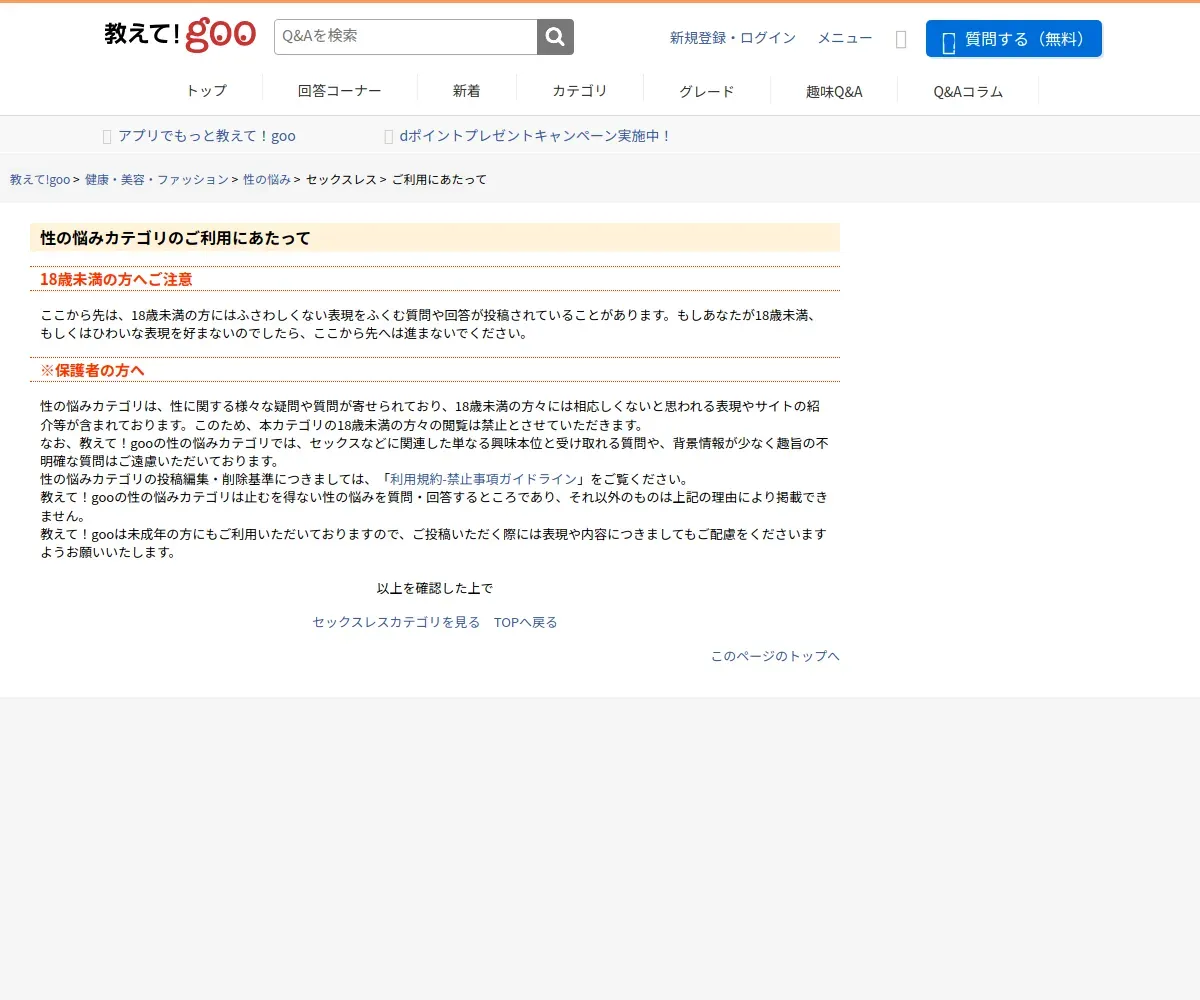Screen dimensions: 1200x1000
Task: Open the 回答コーナー tab
Action: 340,91
